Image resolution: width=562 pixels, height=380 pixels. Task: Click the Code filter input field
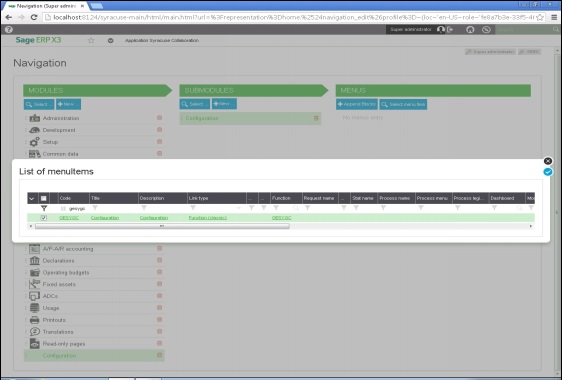coord(77,208)
